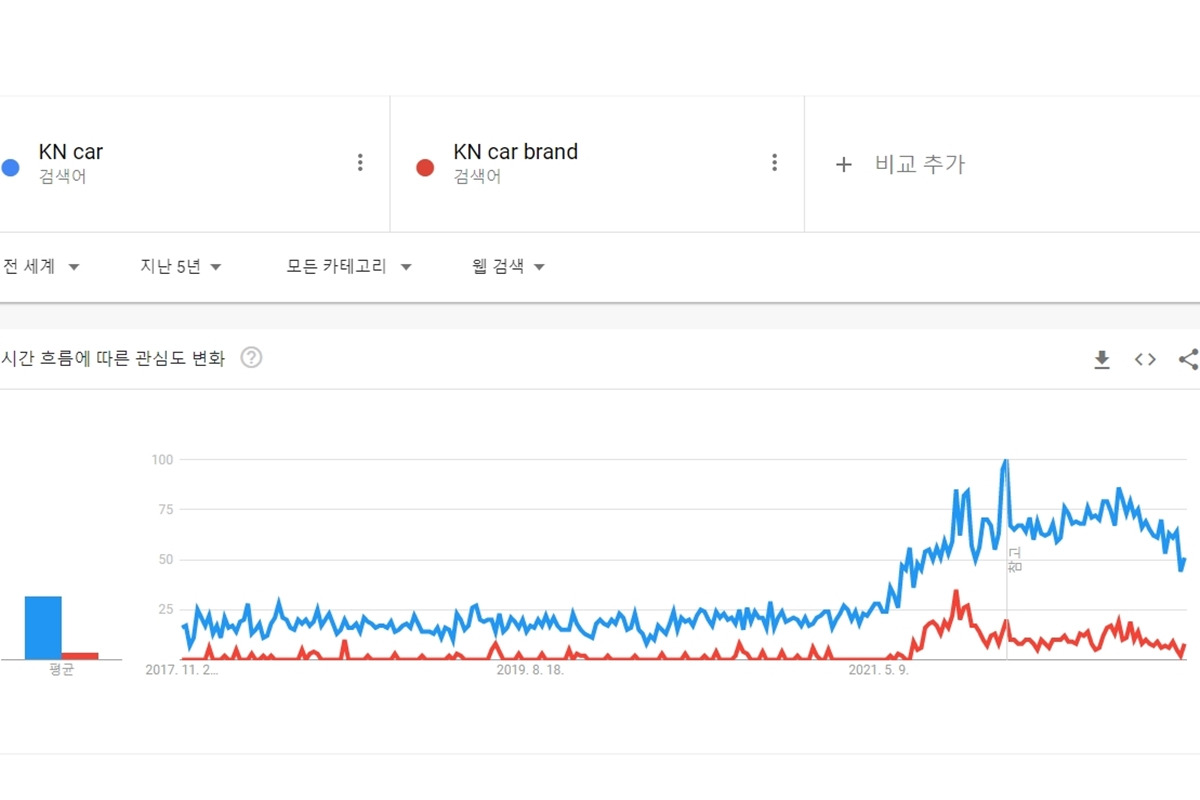Open the options menu for KN car
This screenshot has width=1200, height=800.
(x=360, y=162)
